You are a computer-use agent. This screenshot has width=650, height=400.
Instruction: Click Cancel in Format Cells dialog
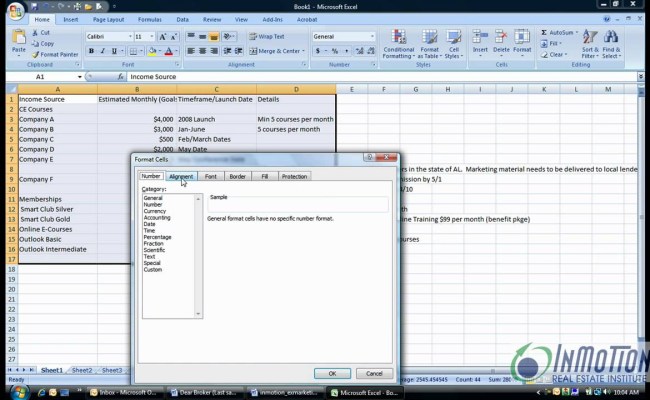tap(374, 373)
